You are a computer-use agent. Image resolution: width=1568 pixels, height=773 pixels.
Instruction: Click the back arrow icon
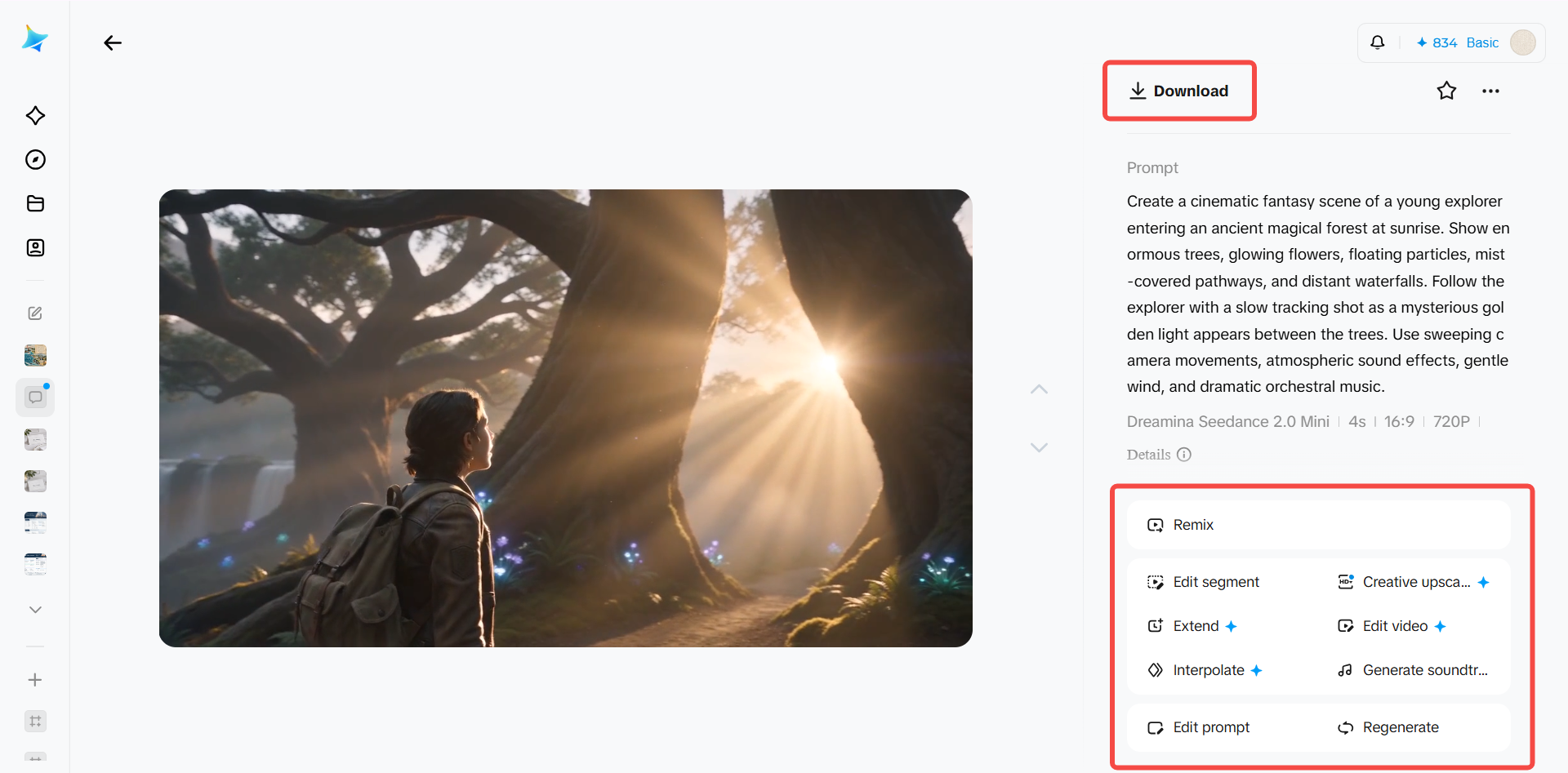(x=113, y=43)
